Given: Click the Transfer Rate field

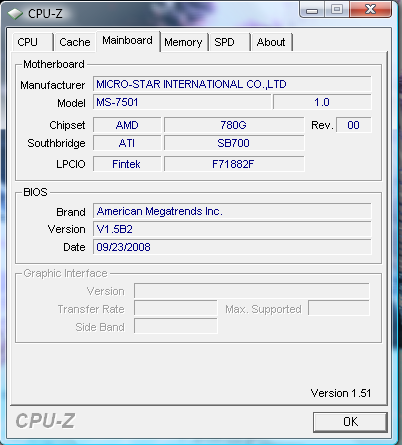Looking at the screenshot, I should coord(176,308).
